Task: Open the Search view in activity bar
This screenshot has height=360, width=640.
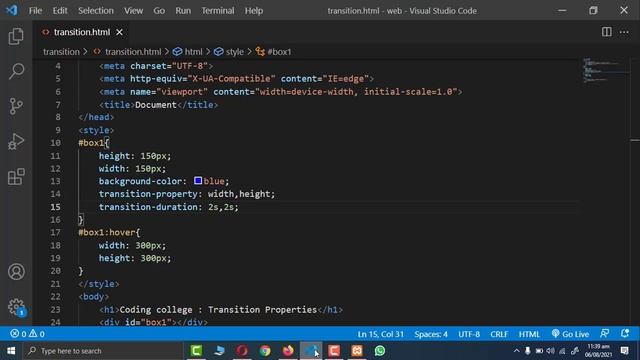Action: pyautogui.click(x=16, y=71)
